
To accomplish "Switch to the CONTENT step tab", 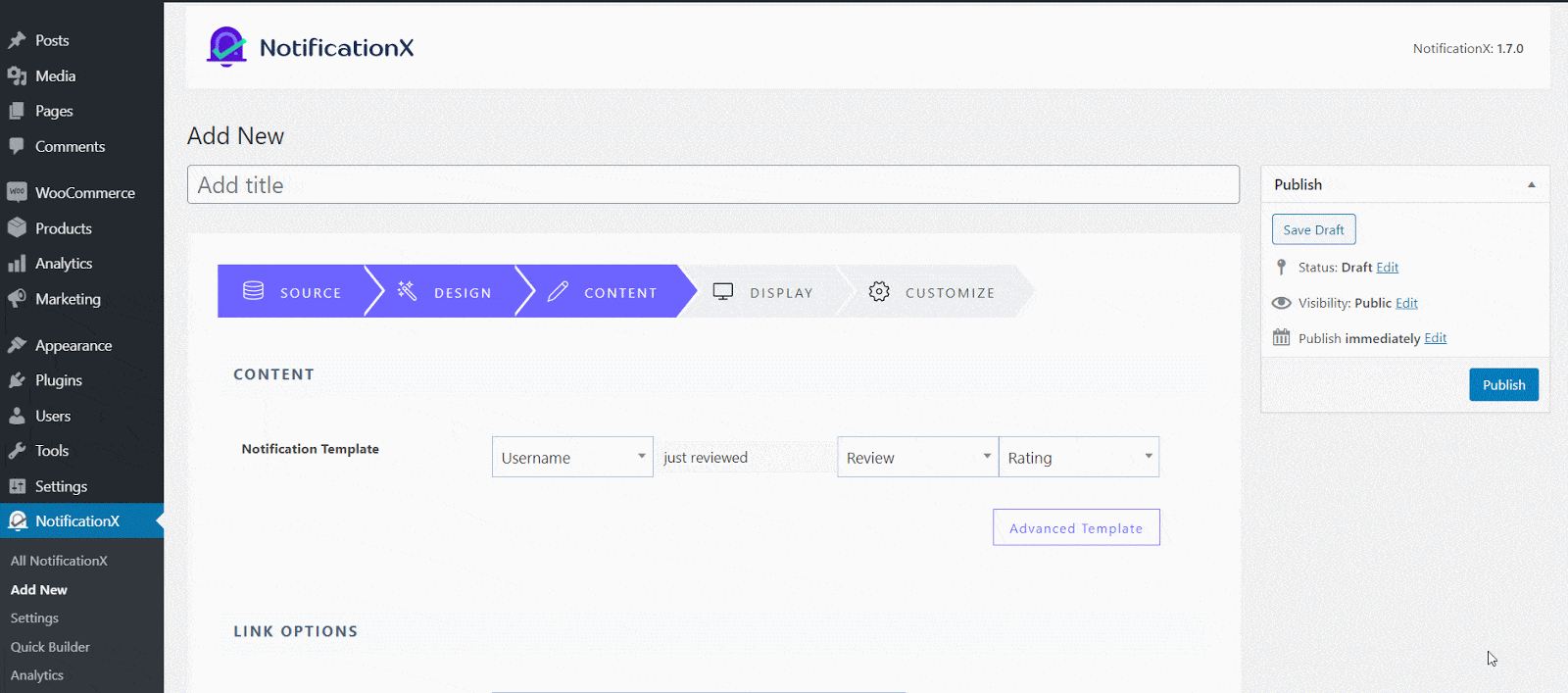I will [x=603, y=292].
